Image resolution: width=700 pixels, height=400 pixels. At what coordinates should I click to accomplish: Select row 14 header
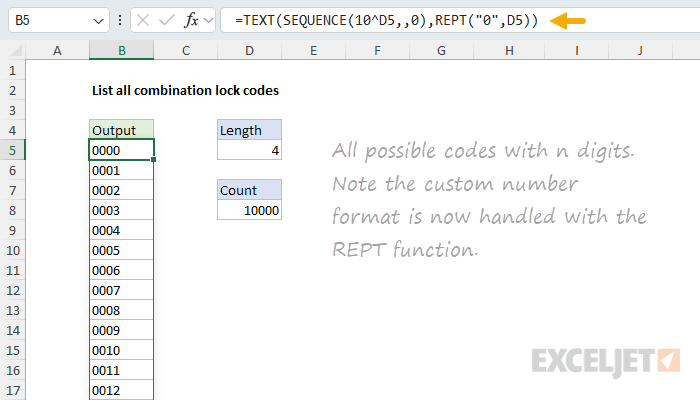(x=12, y=330)
